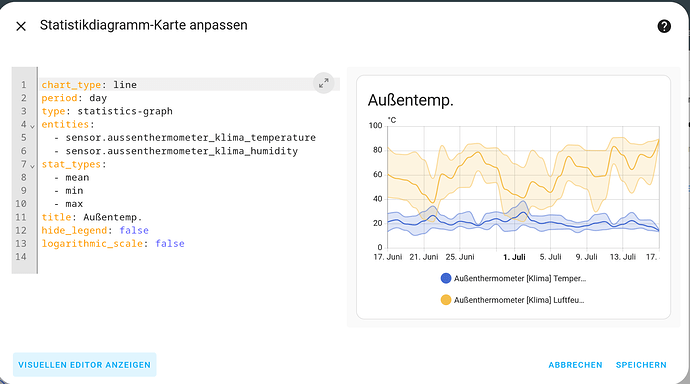
Task: Click the 60 y-axis value
Action: point(378,174)
